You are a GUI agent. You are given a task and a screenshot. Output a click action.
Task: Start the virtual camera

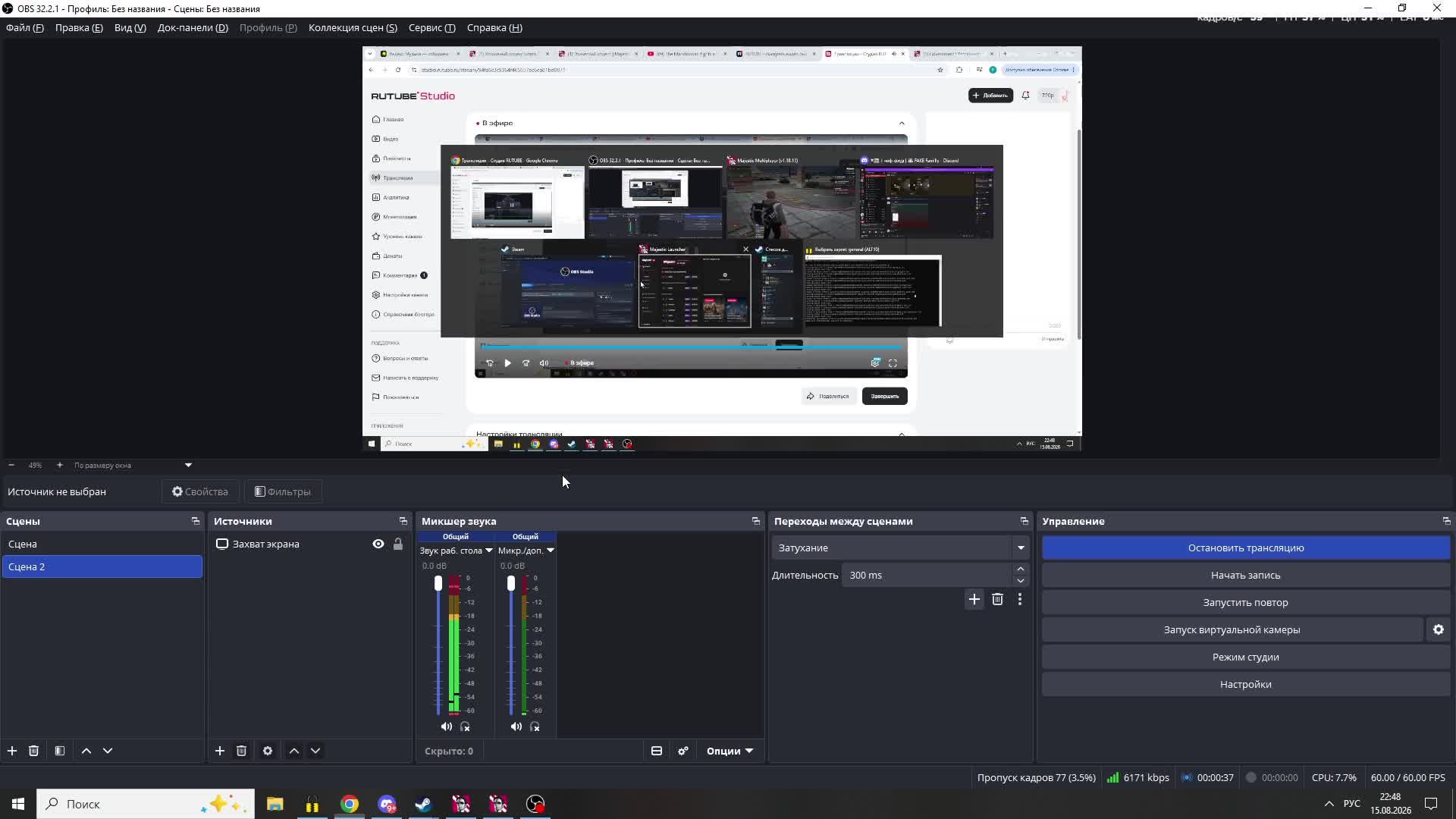pyautogui.click(x=1232, y=629)
